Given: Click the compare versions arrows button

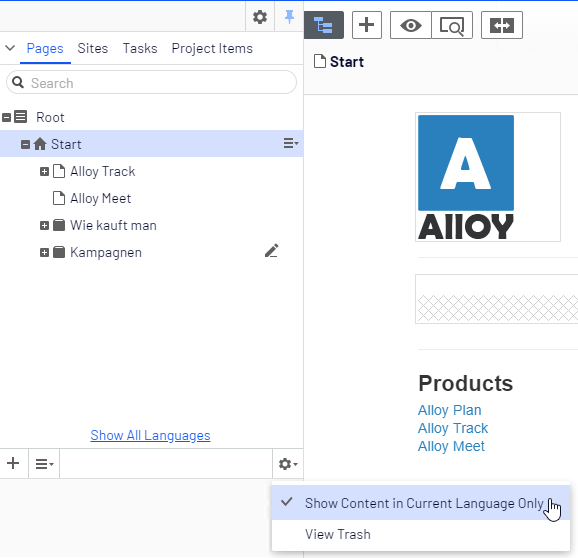Looking at the screenshot, I should 502,25.
